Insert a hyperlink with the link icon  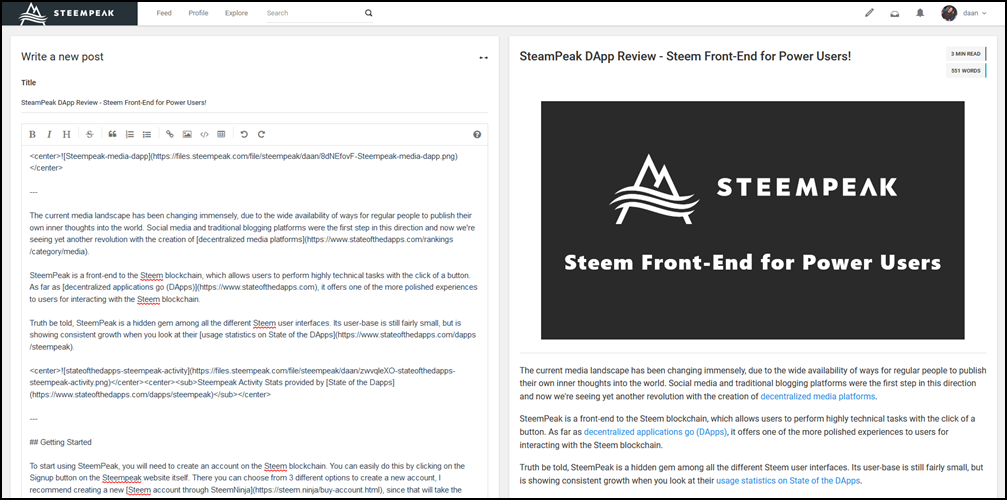click(170, 134)
